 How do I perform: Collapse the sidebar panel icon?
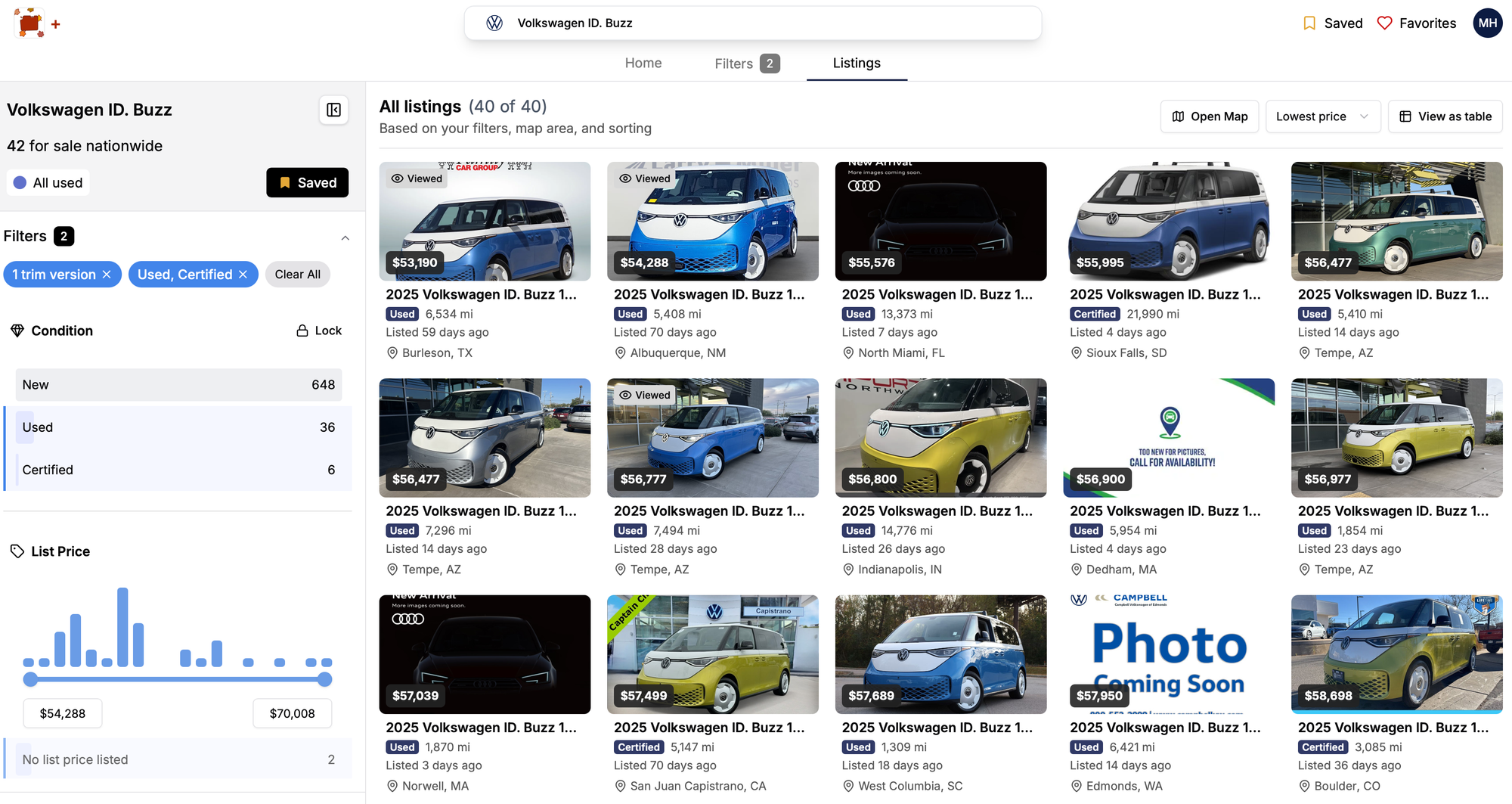(x=333, y=110)
